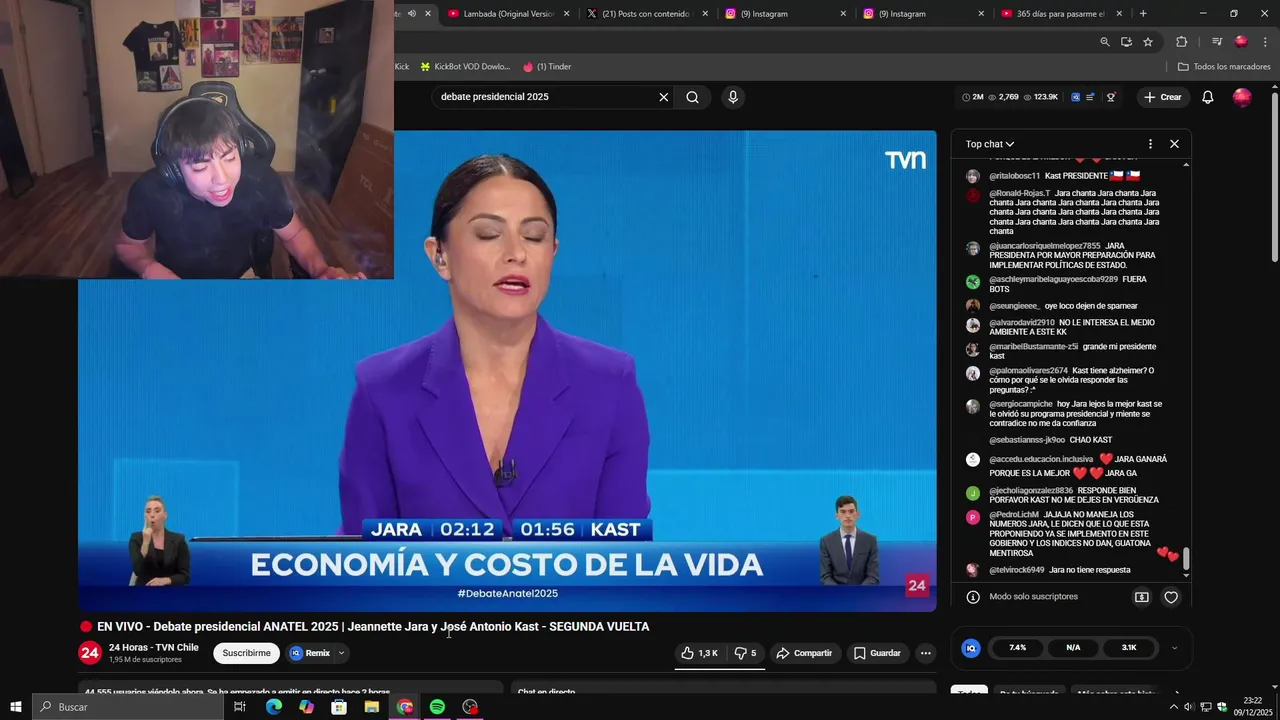The width and height of the screenshot is (1280, 720).
Task: Click the Remix button
Action: click(x=311, y=653)
